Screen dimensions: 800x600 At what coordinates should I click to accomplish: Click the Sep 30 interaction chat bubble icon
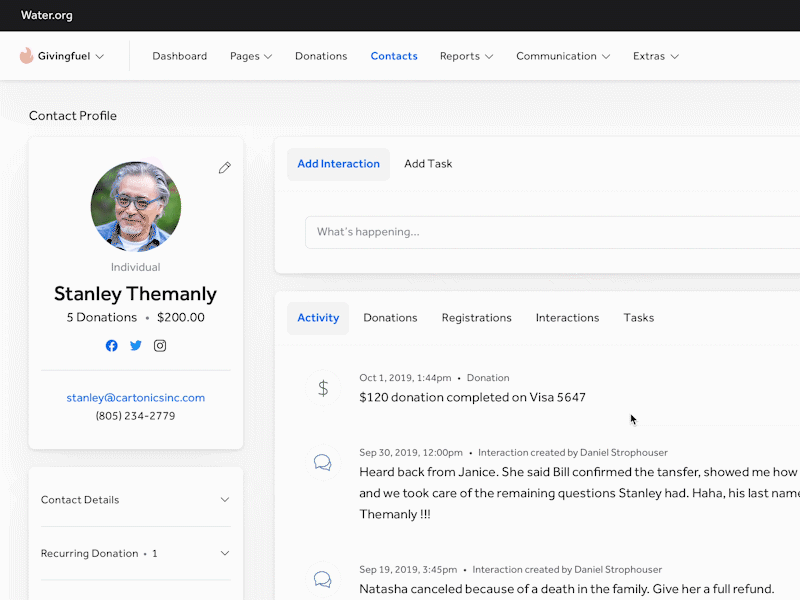tap(323, 463)
